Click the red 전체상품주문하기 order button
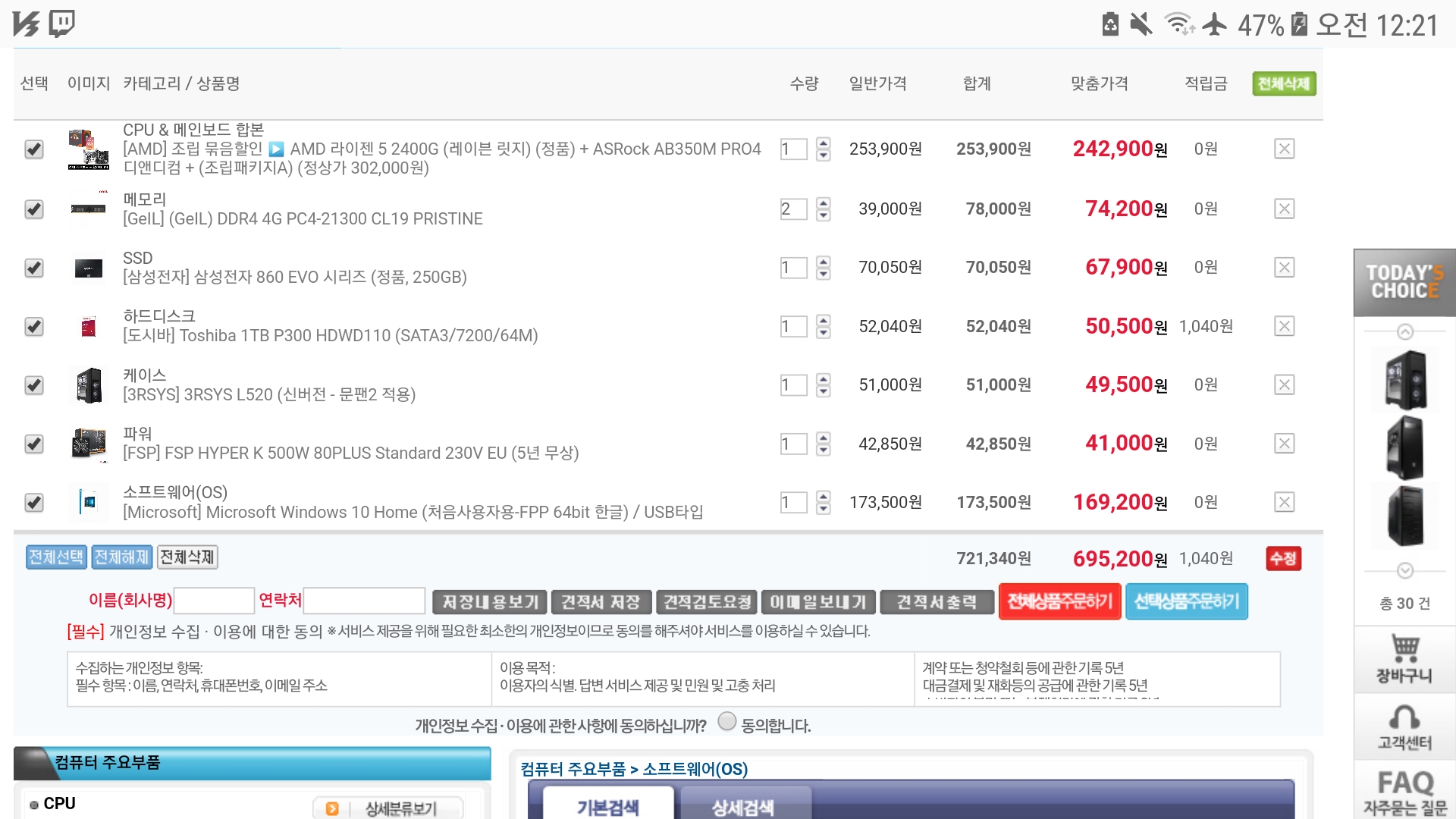1456x819 pixels. coord(1059,601)
